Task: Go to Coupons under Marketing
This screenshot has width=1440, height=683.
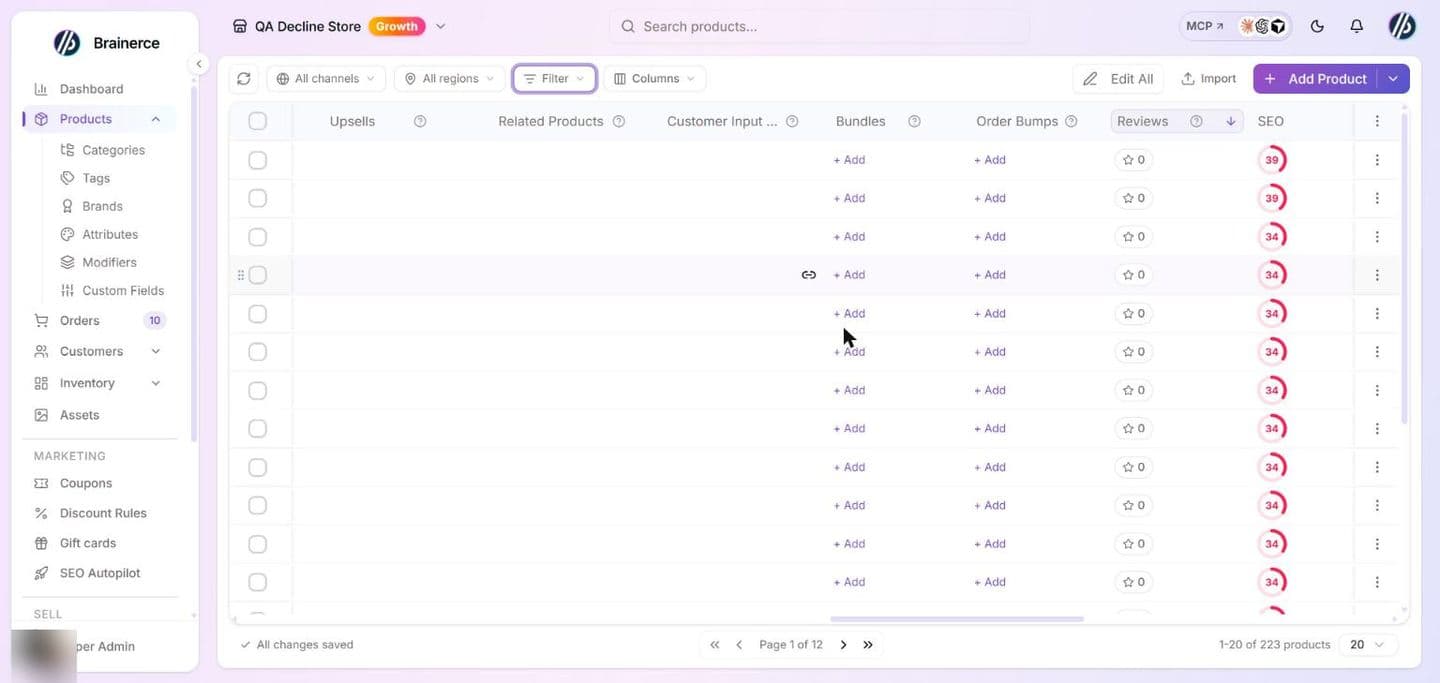Action: point(86,483)
